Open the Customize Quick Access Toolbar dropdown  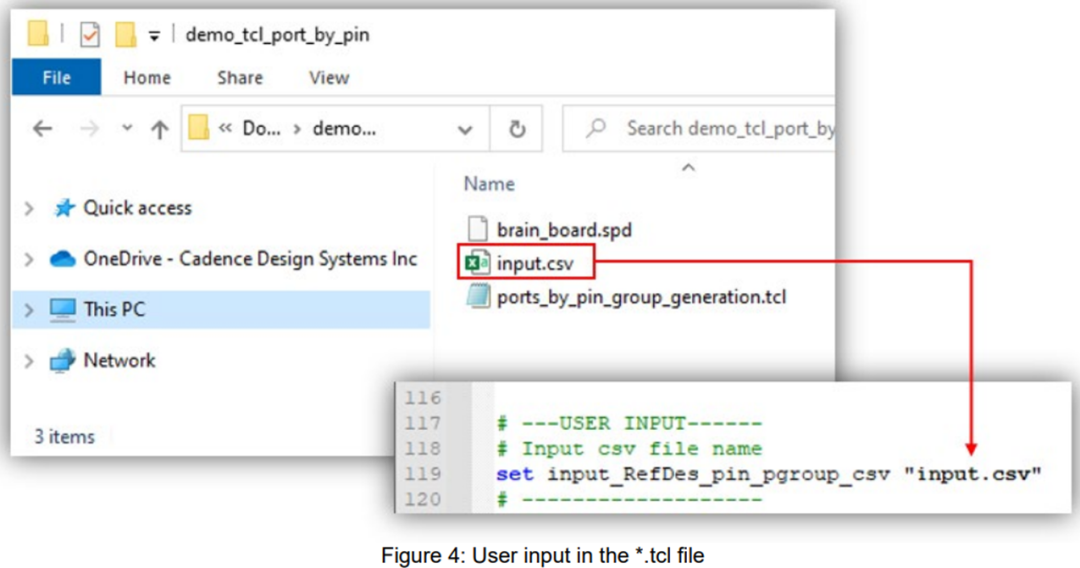tap(154, 36)
